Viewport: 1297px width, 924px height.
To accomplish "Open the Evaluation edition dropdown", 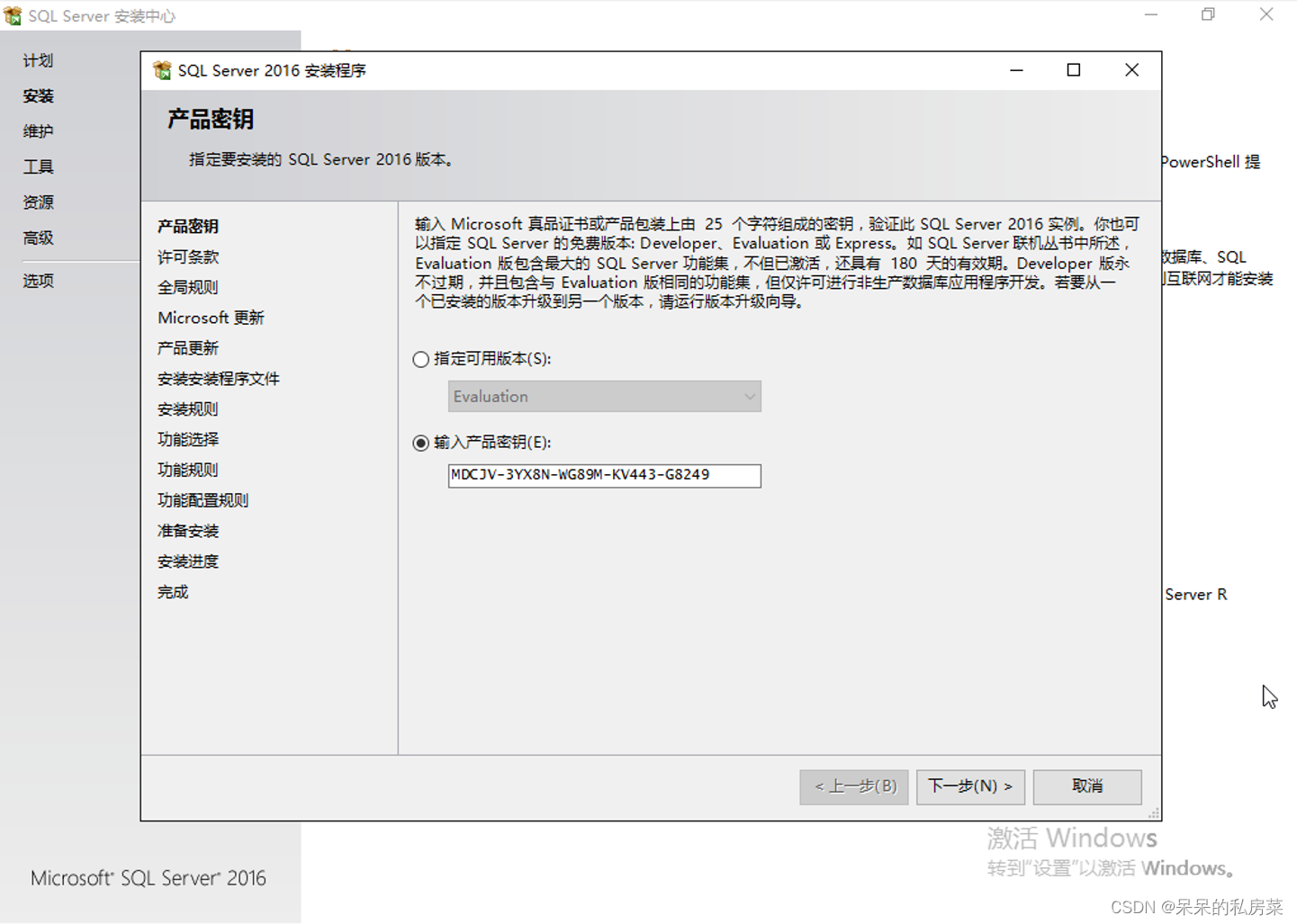I will coord(605,396).
